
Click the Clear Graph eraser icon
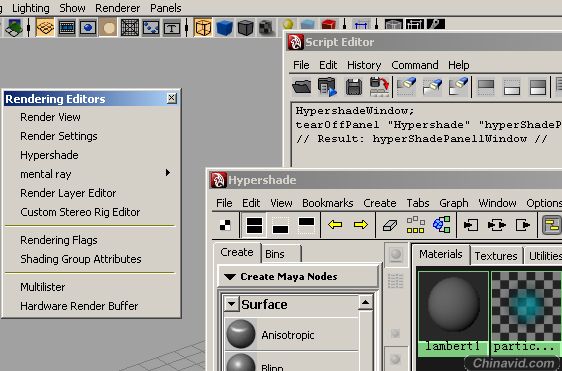(x=390, y=225)
